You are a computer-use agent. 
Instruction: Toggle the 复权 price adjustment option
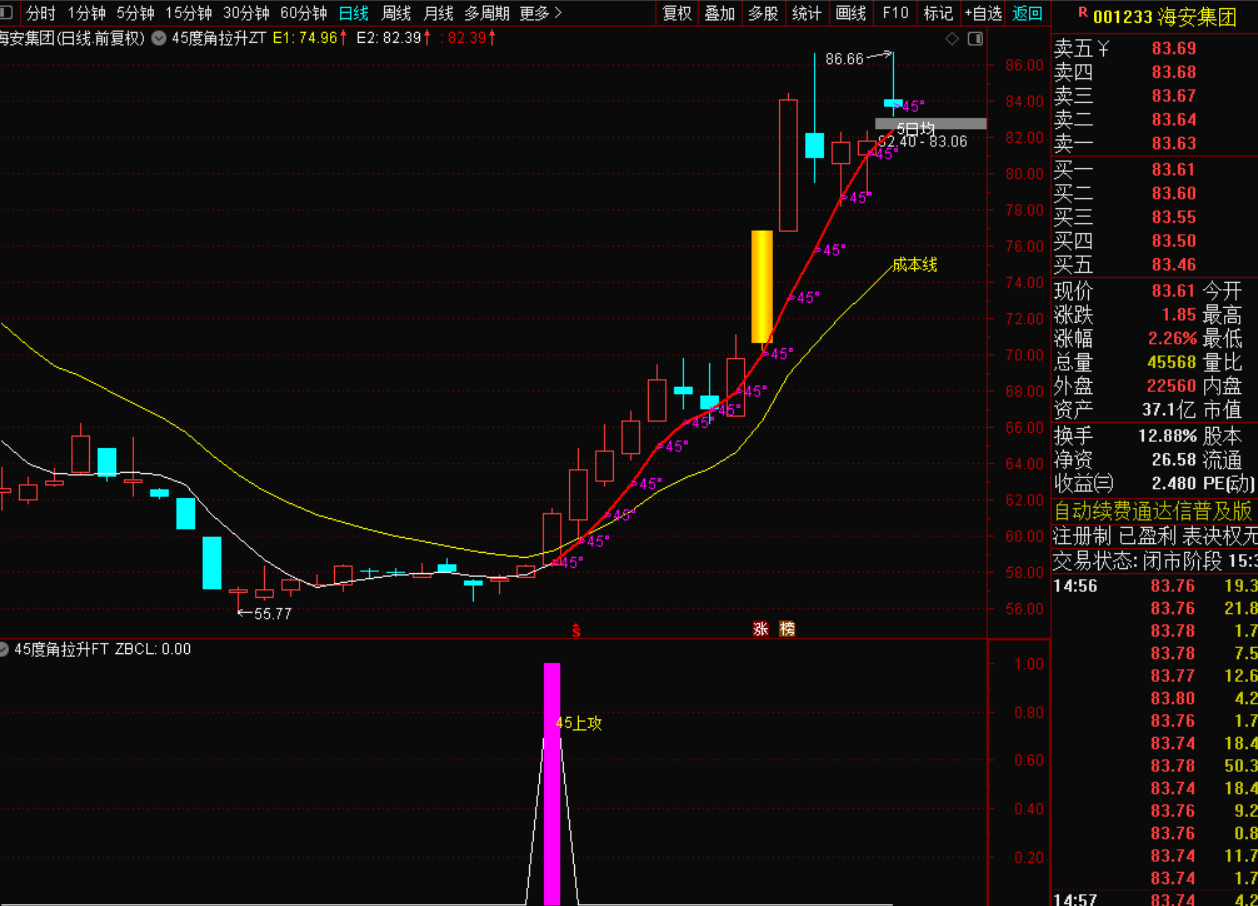coord(677,13)
